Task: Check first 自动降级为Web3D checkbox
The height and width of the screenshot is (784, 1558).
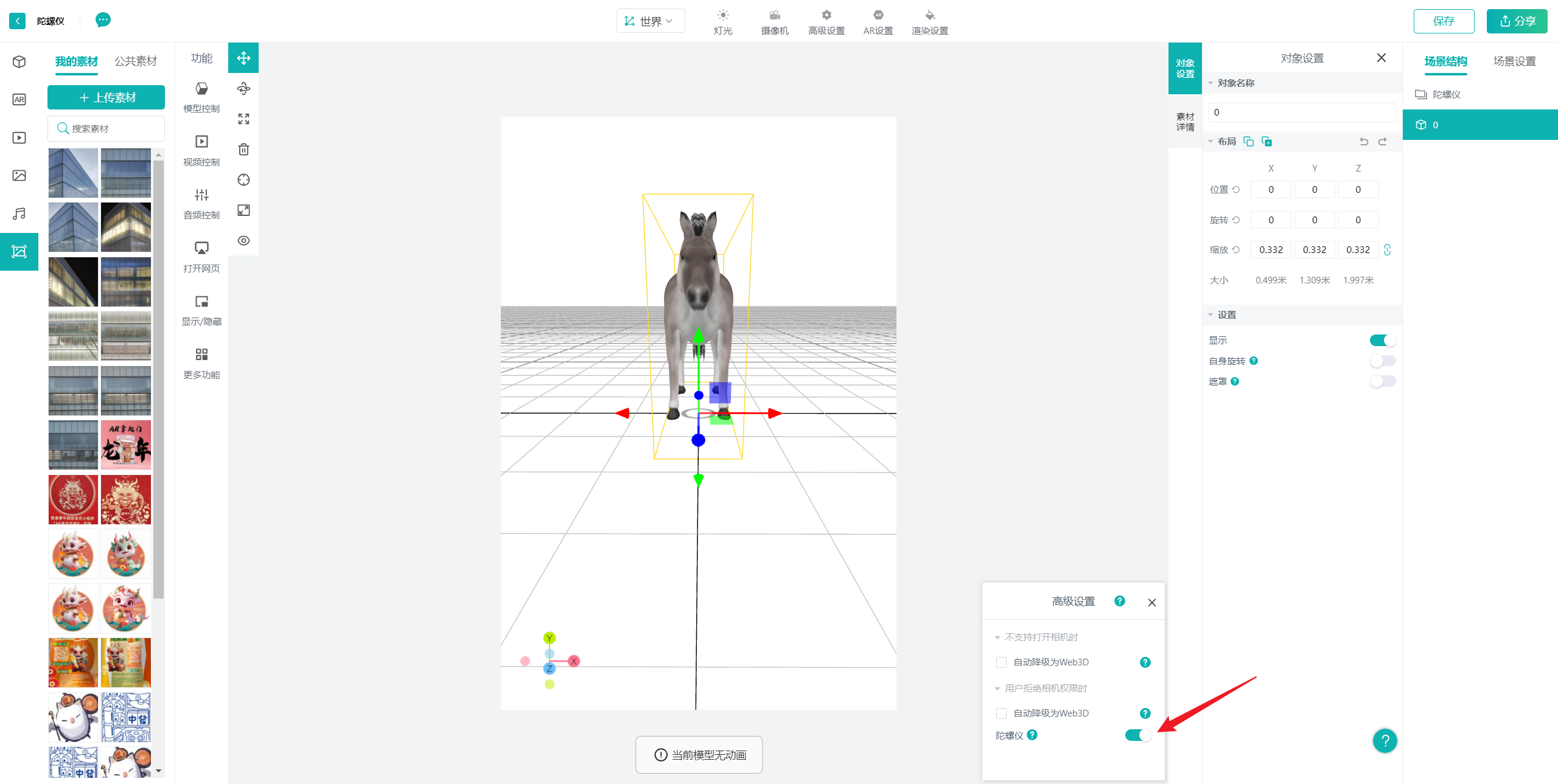Action: click(1001, 662)
